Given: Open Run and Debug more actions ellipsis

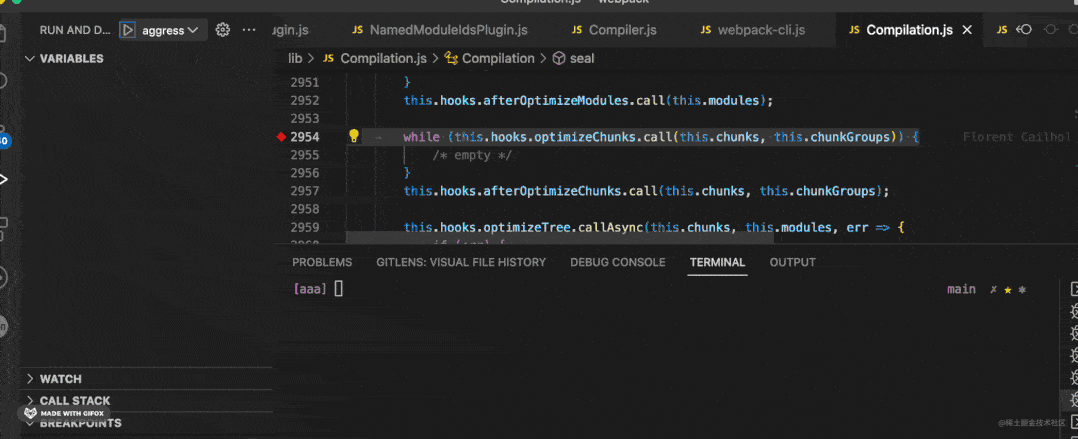Looking at the screenshot, I should [x=249, y=30].
